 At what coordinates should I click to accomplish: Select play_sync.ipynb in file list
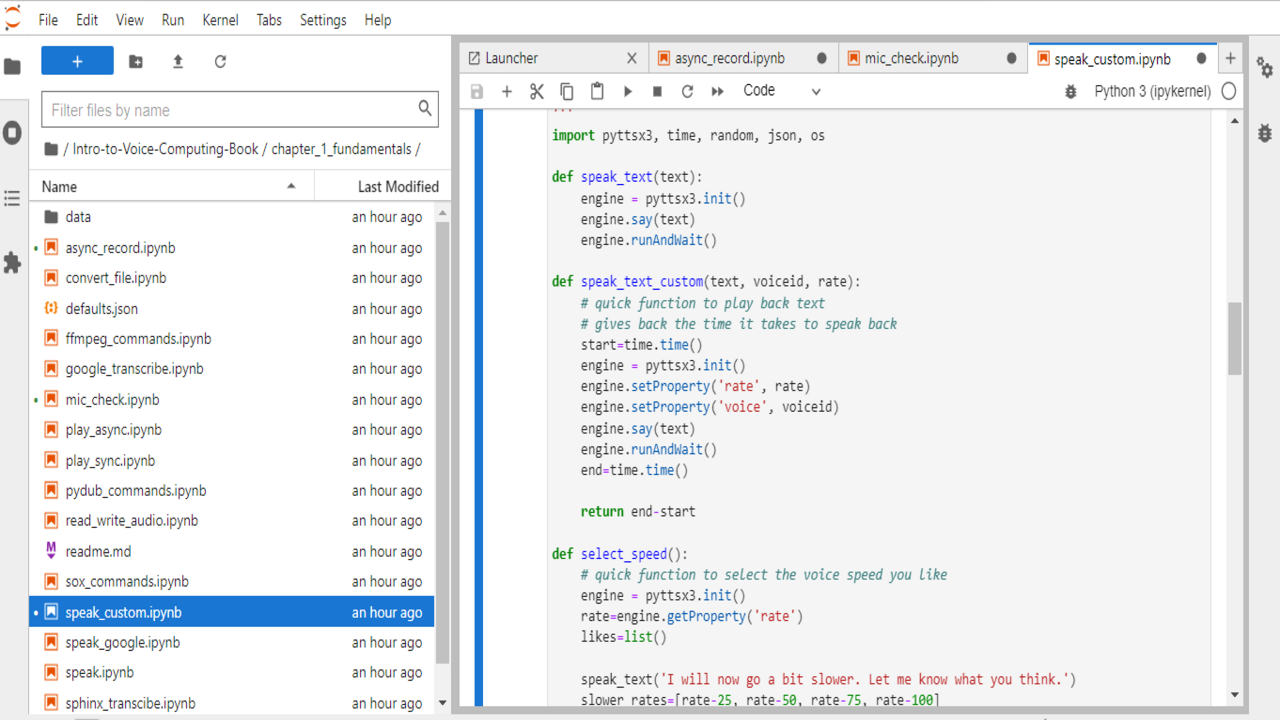coord(232,461)
